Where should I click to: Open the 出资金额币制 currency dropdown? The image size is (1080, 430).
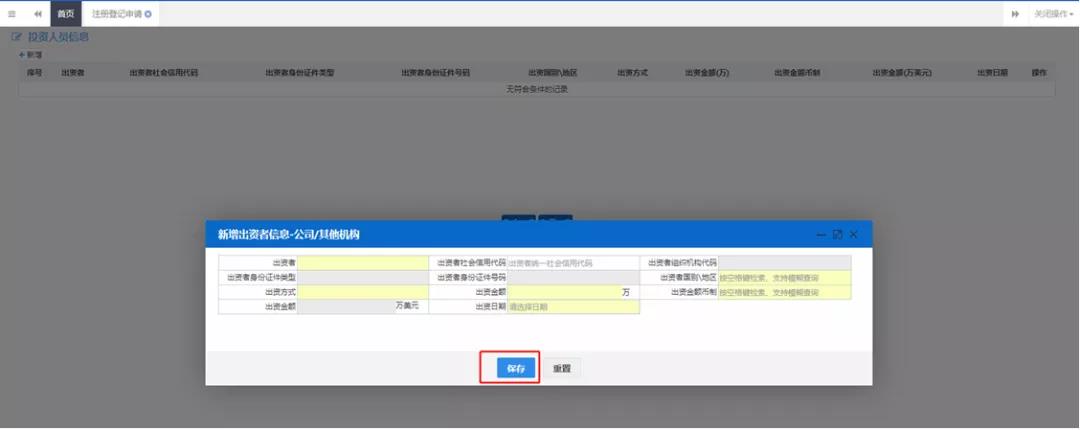[784, 292]
